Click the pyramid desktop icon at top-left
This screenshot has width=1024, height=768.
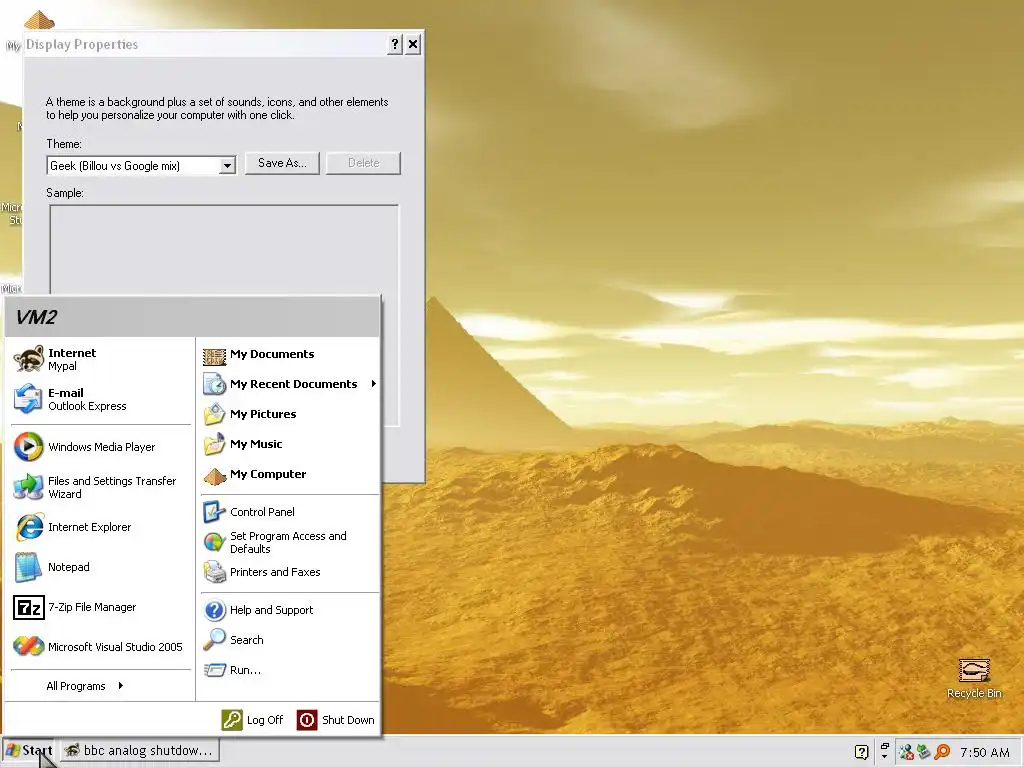pyautogui.click(x=39, y=20)
